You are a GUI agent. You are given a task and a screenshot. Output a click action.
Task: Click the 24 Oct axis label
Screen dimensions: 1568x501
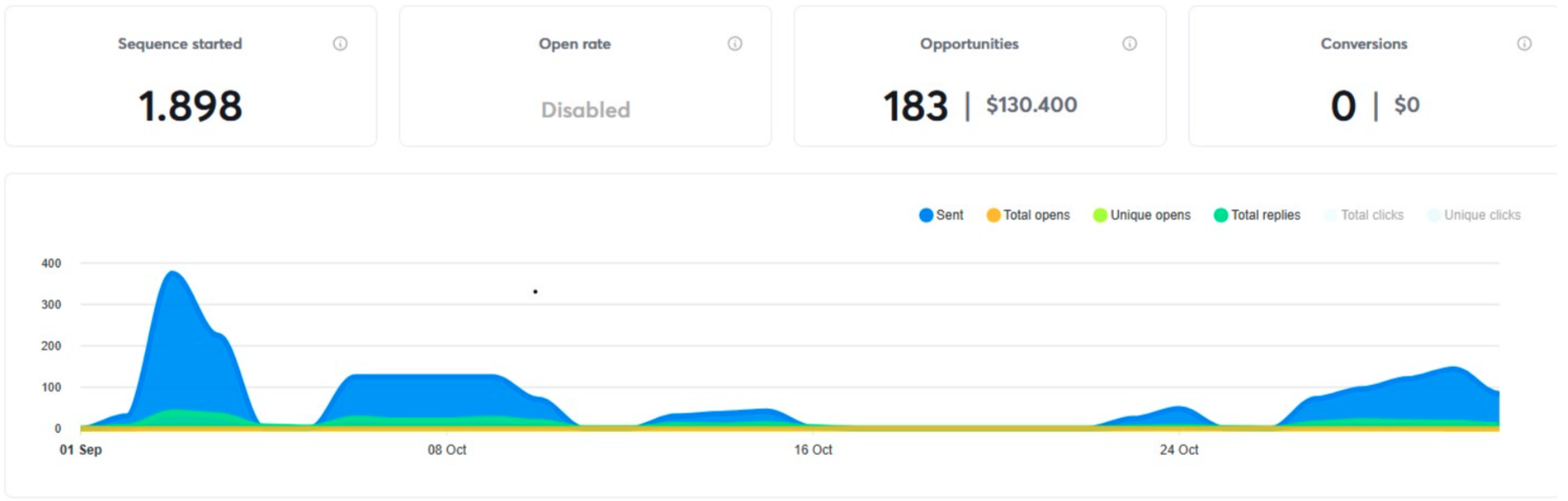tap(1178, 450)
